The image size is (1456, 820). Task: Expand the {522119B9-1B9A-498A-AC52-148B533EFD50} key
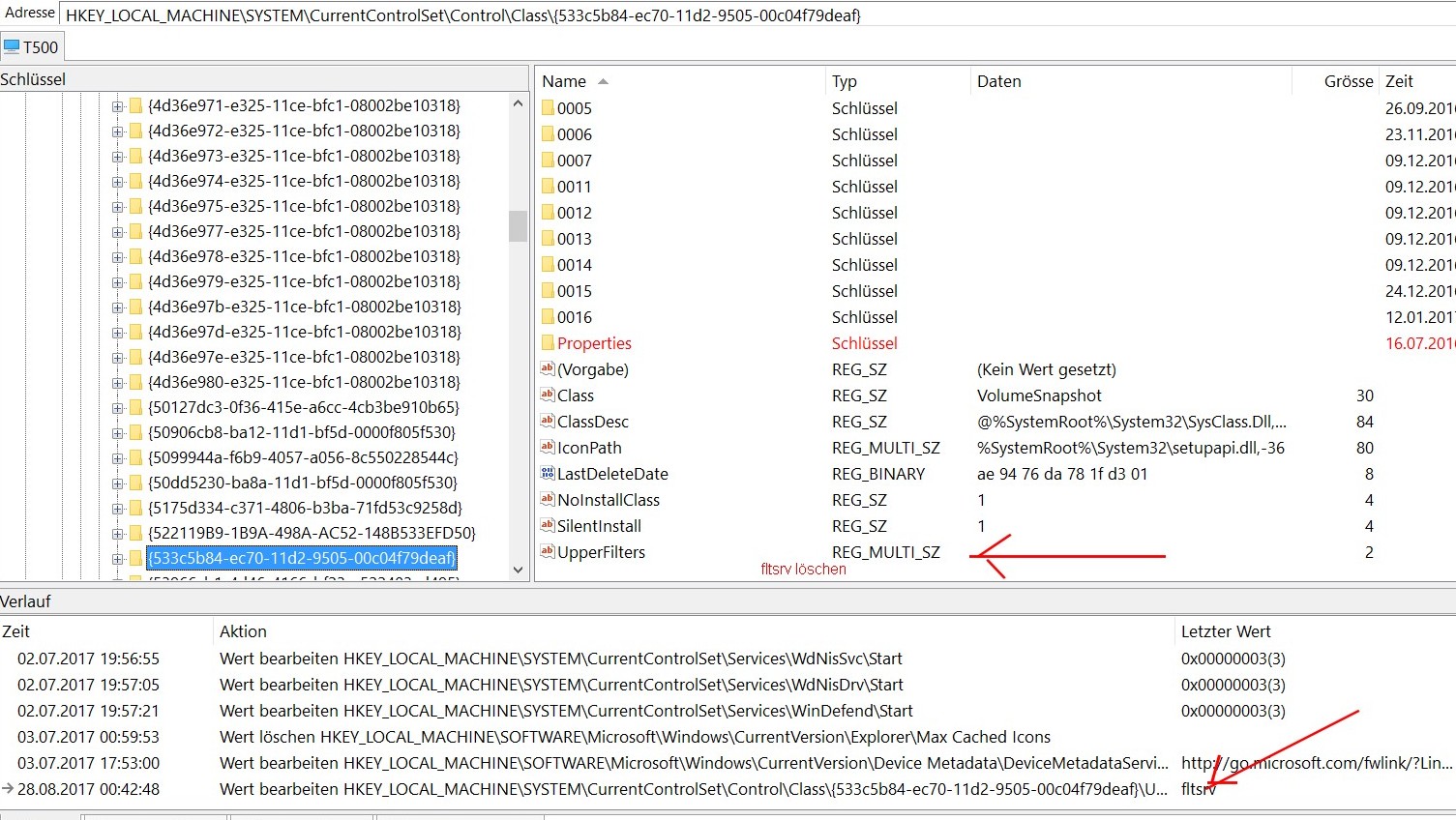[117, 533]
